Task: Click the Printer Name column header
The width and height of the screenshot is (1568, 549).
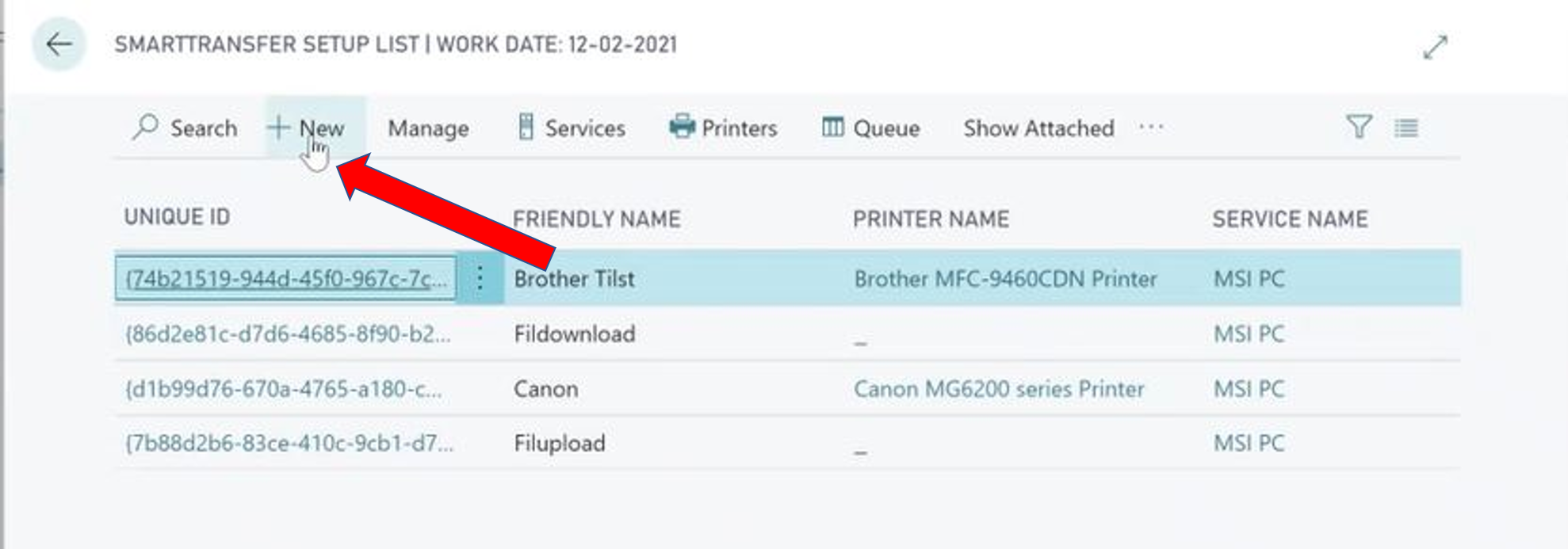Action: (931, 219)
